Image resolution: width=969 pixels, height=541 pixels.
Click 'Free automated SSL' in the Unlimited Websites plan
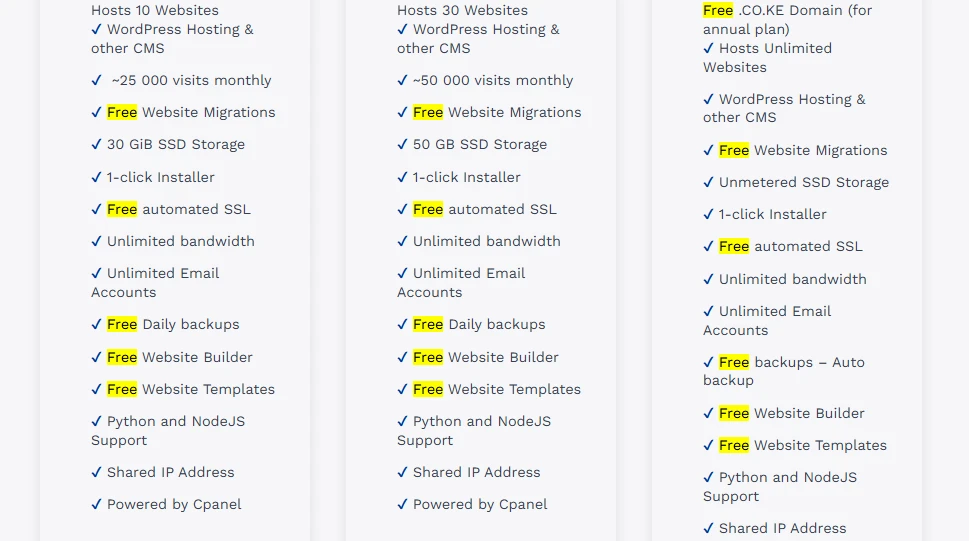click(x=790, y=247)
